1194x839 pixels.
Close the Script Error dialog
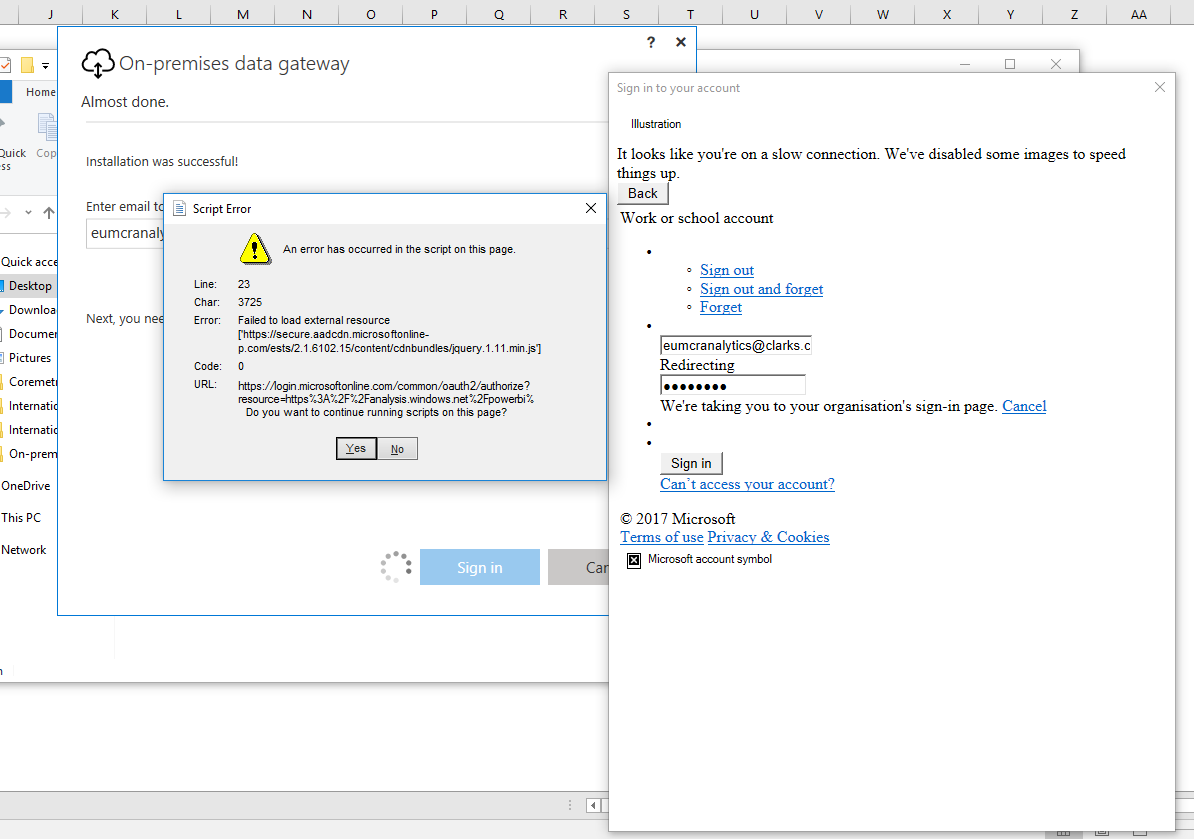click(x=591, y=208)
